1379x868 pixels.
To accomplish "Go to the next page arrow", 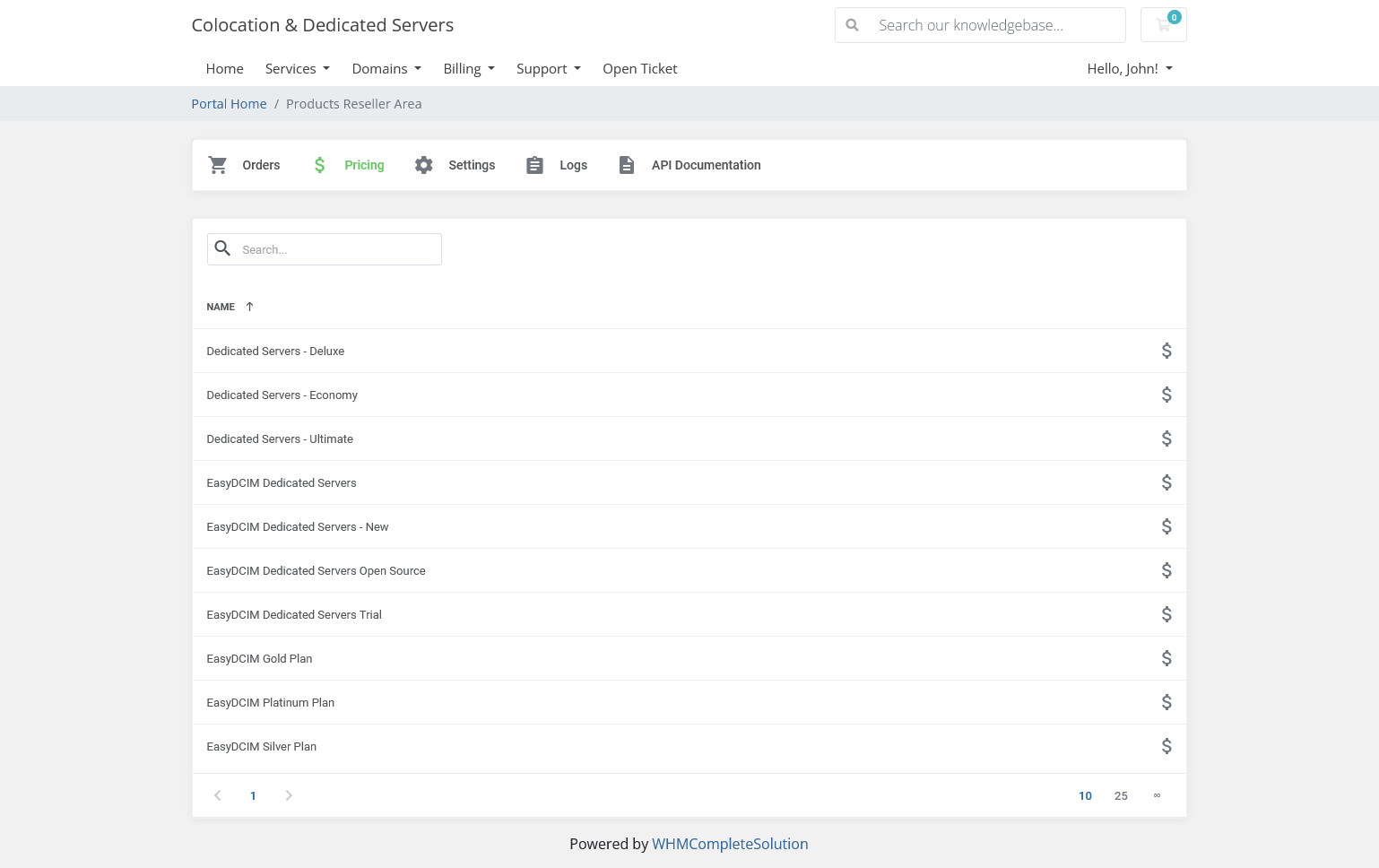I will [289, 795].
